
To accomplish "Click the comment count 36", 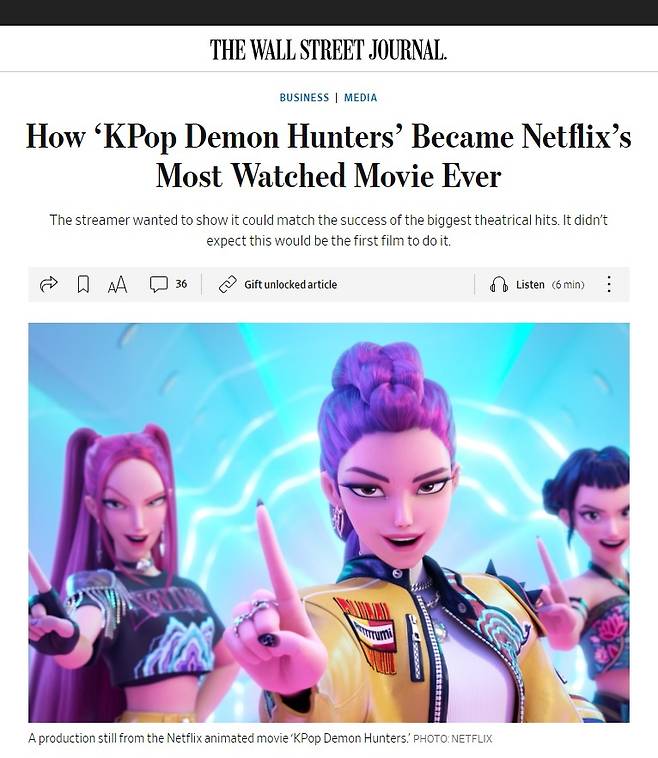I will 181,284.
